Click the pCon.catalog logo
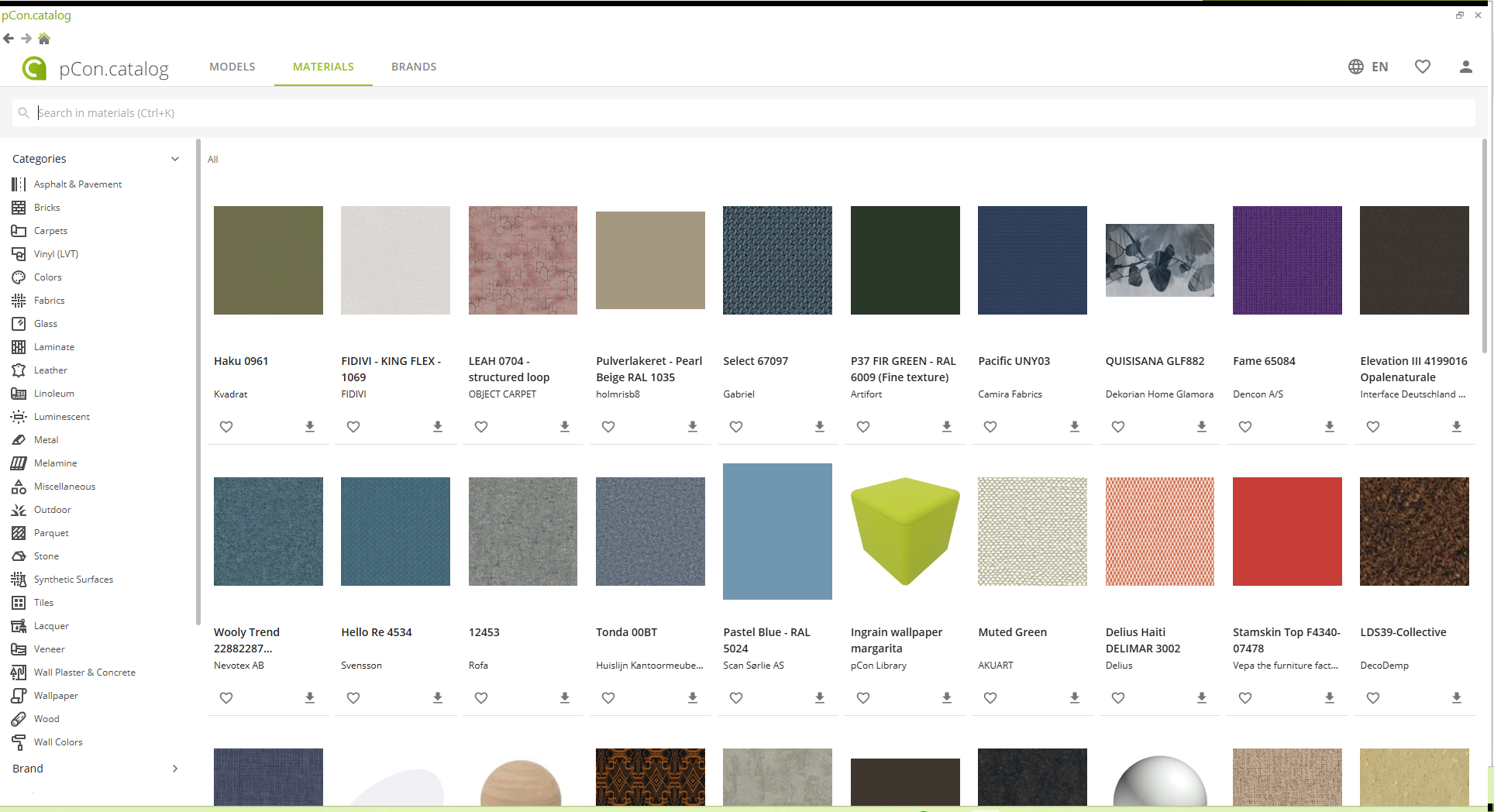Image resolution: width=1494 pixels, height=812 pixels. pos(96,68)
